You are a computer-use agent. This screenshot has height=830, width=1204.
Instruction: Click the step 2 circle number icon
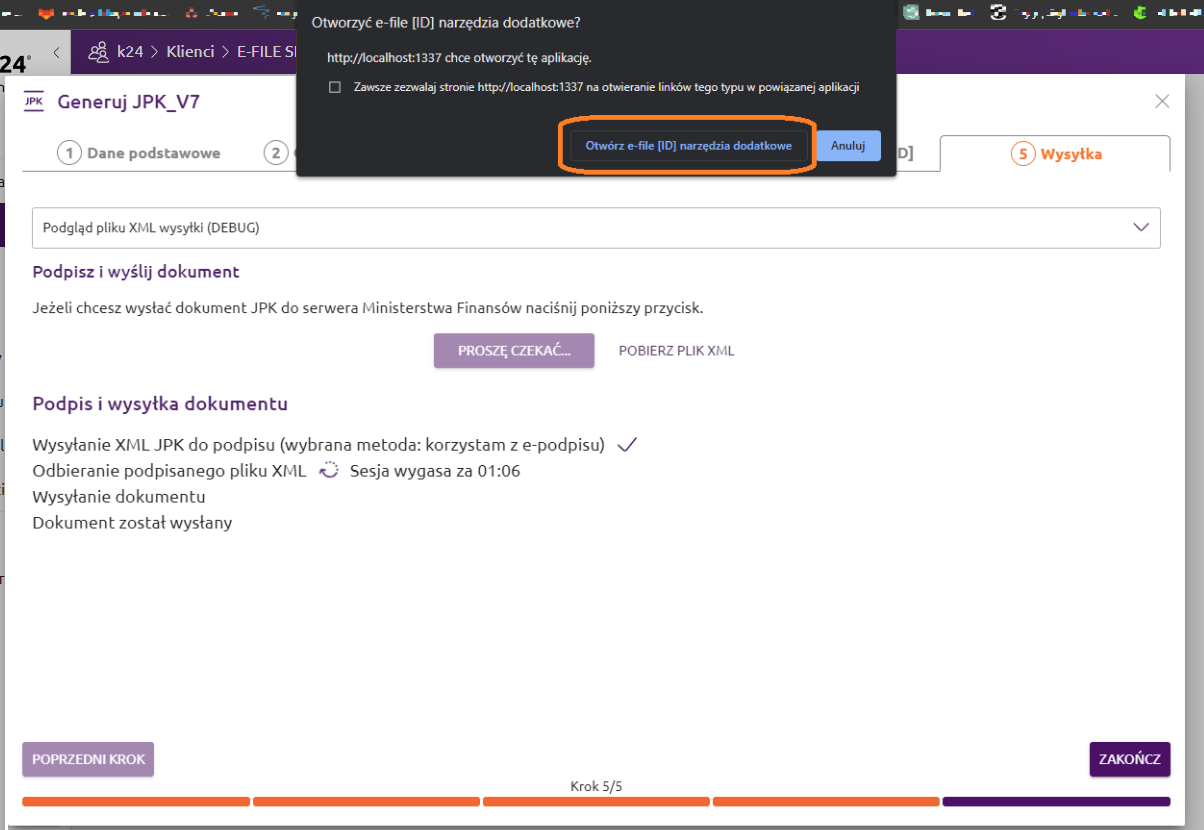275,153
